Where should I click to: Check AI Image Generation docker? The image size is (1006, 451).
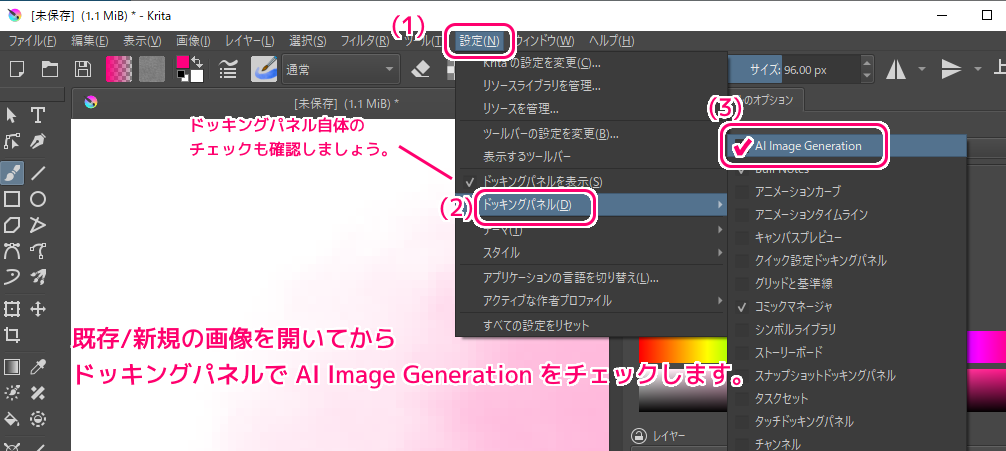click(x=847, y=146)
